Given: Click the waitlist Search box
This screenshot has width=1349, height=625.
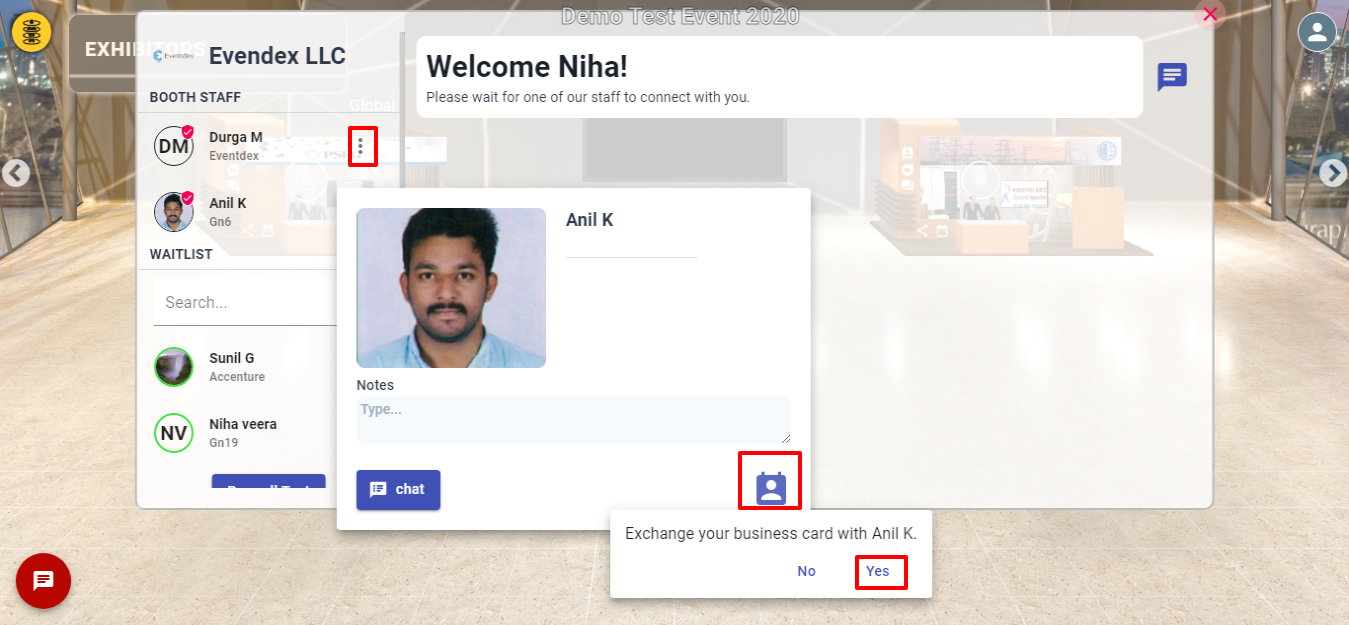Looking at the screenshot, I should tap(245, 302).
